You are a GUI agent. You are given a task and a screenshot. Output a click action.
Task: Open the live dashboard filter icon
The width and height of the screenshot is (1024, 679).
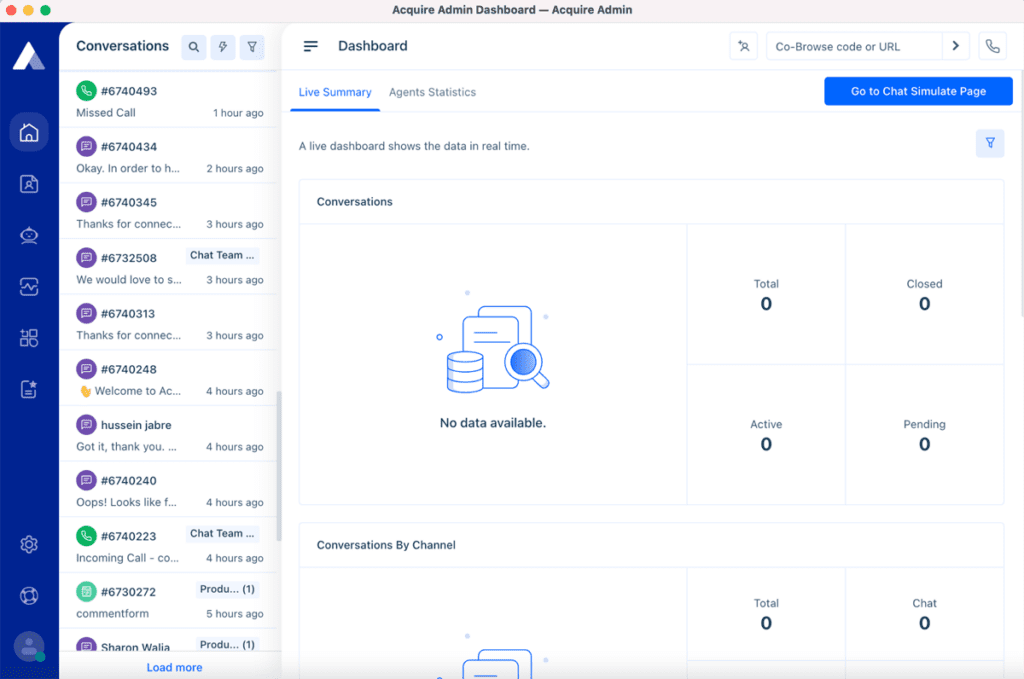coord(990,143)
